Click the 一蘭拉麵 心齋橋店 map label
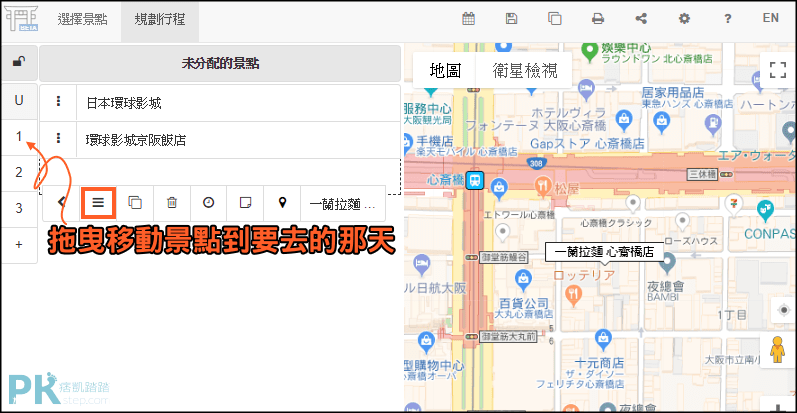 pyautogui.click(x=604, y=252)
